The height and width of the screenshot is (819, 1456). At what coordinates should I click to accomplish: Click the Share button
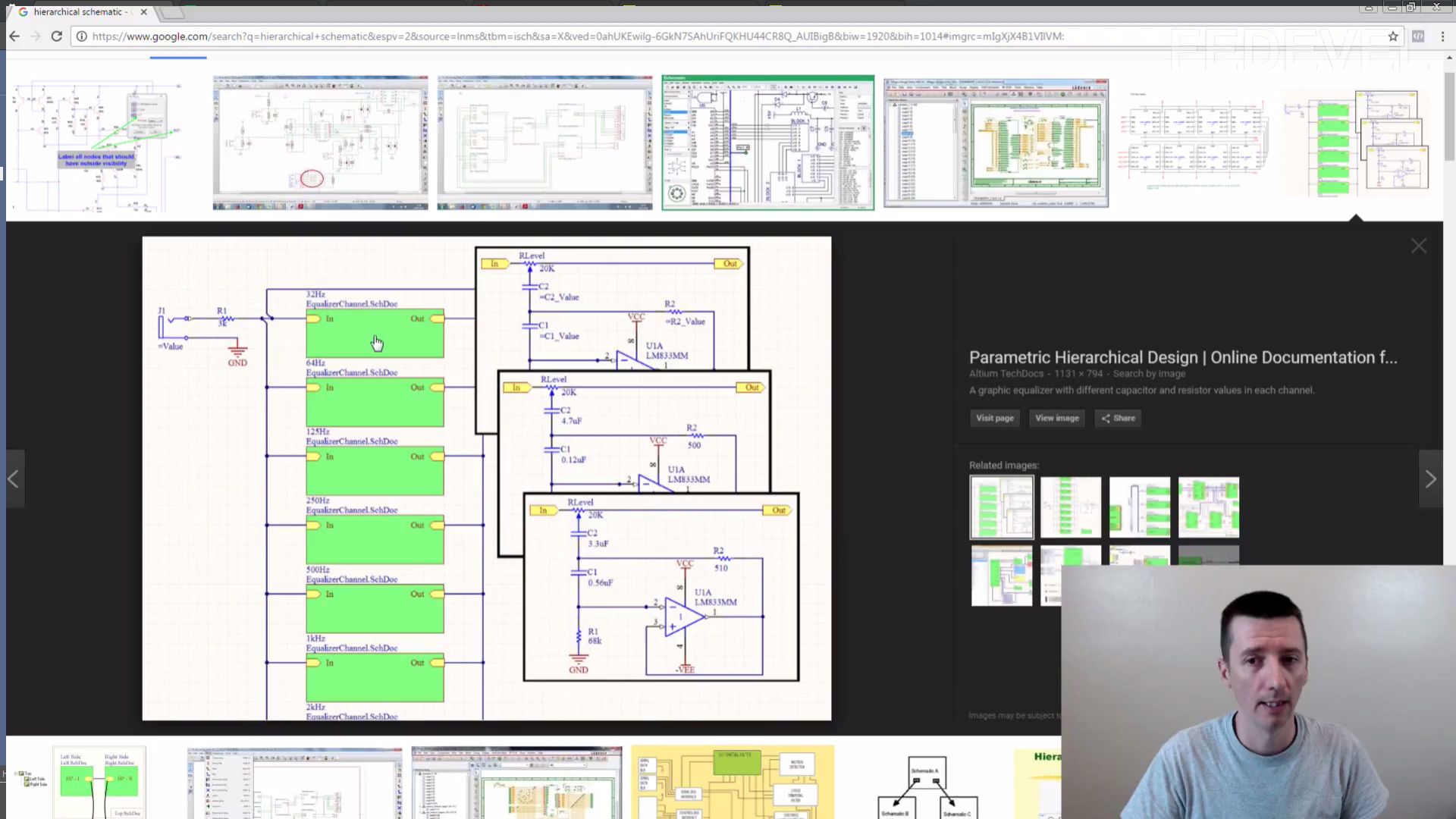[x=1118, y=418]
